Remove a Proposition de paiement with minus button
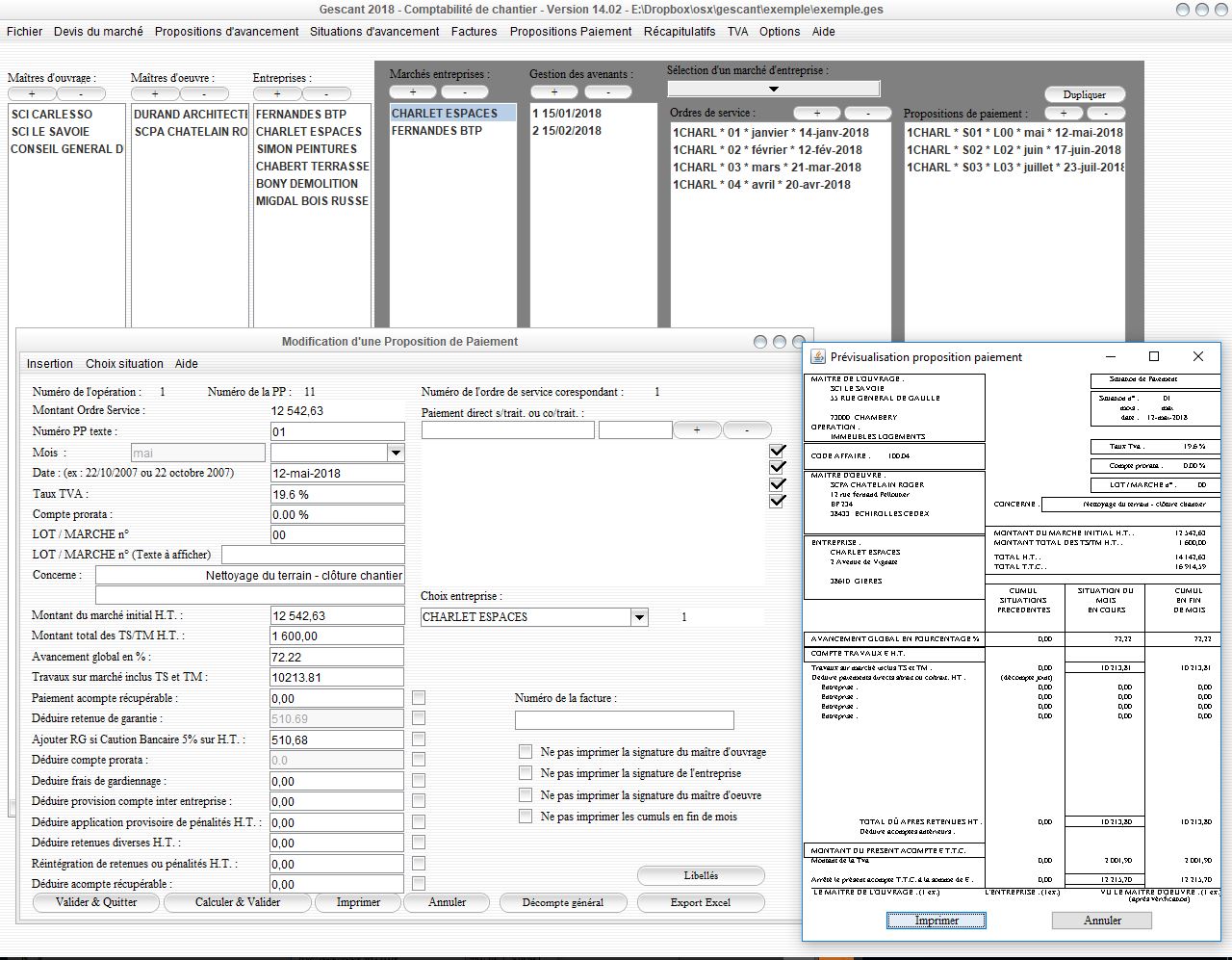 1106,114
